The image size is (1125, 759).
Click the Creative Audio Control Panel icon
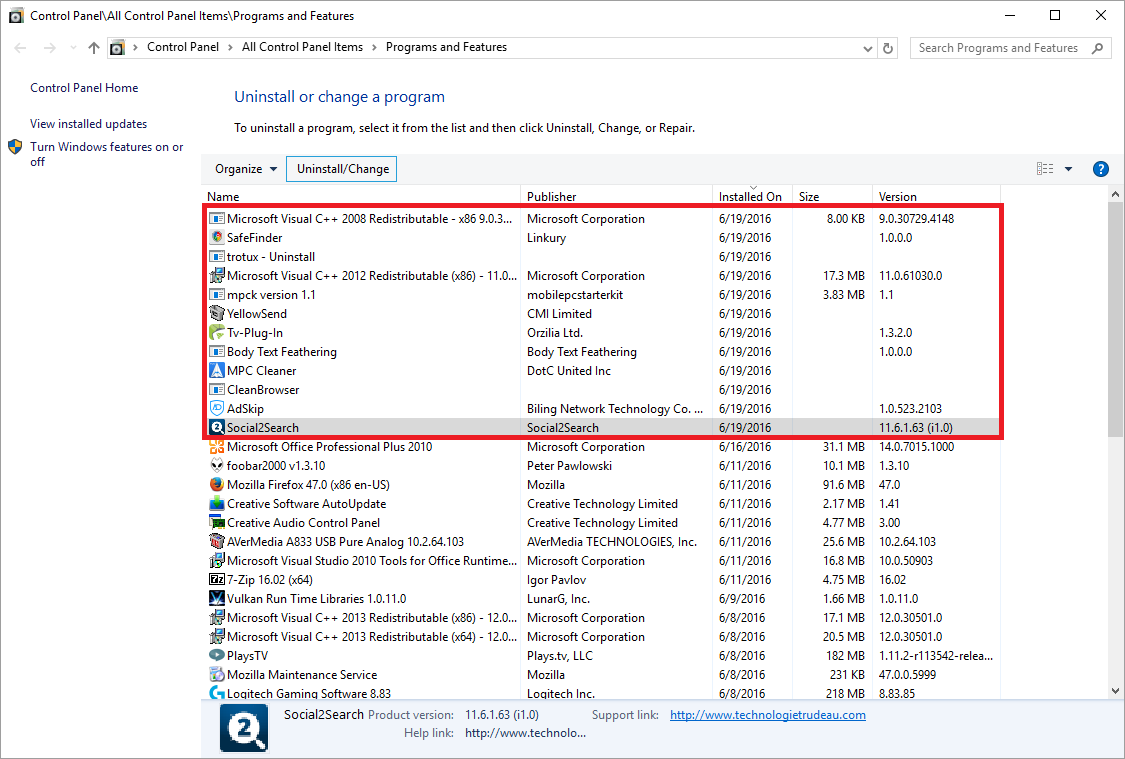point(217,523)
